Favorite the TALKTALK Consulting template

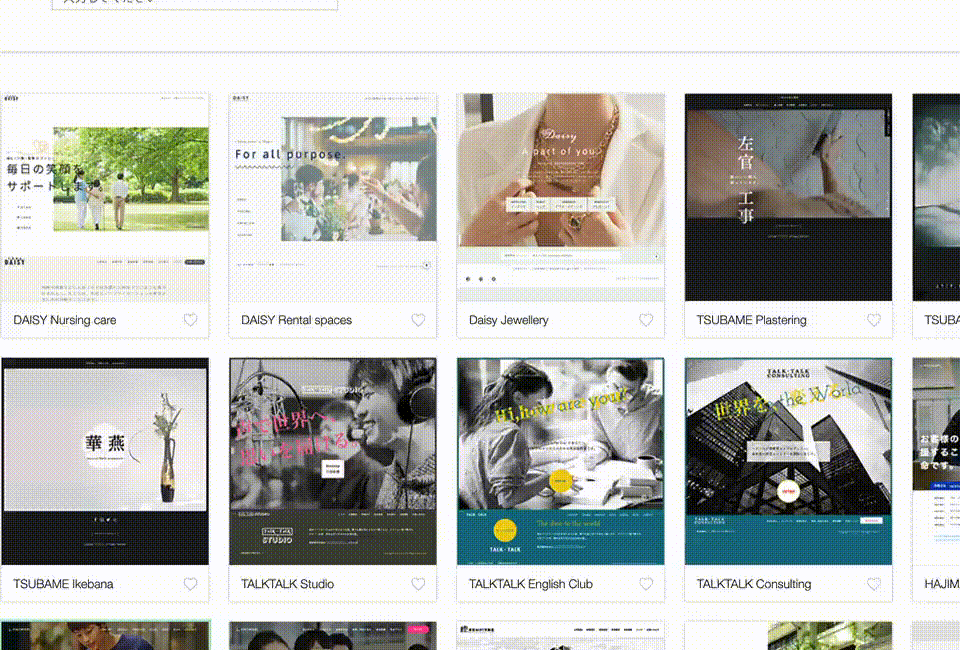click(x=874, y=584)
